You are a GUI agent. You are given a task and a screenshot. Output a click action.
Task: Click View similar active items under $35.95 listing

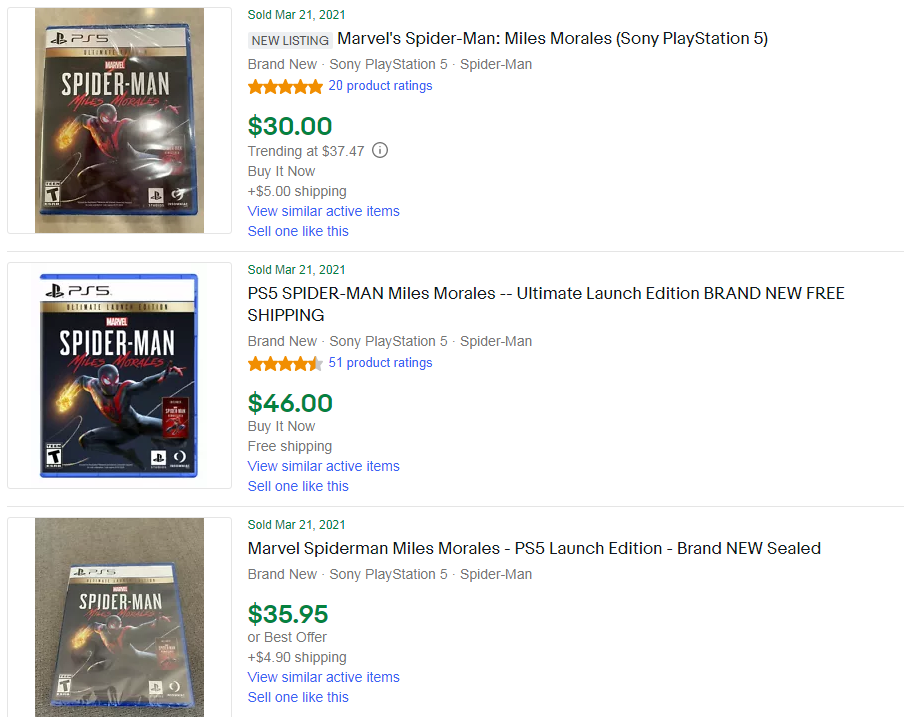(323, 677)
